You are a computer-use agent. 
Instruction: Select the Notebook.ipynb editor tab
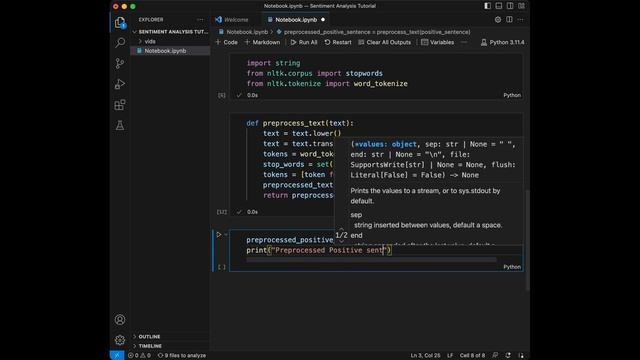(296, 20)
